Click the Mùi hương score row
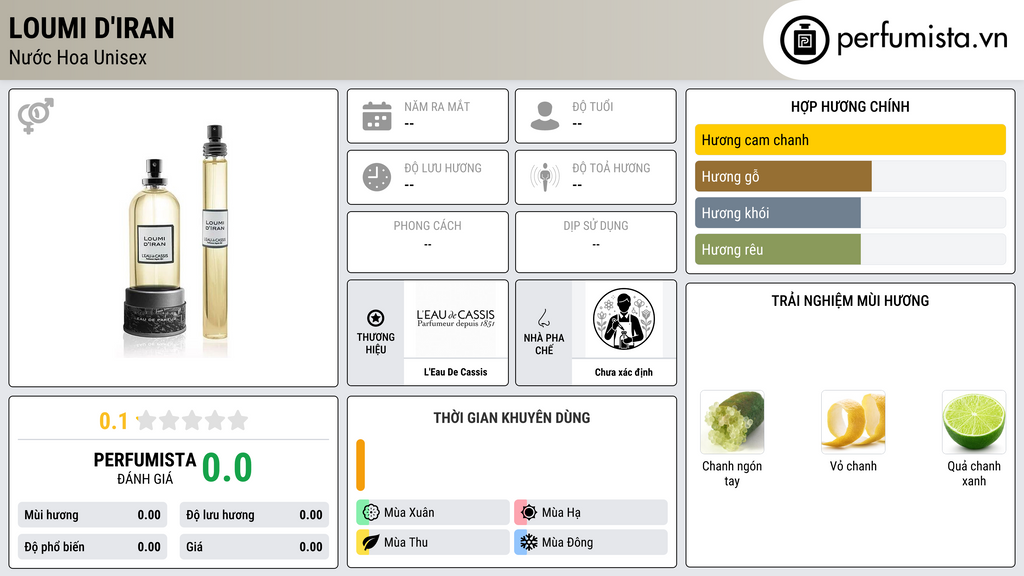Screen dimensions: 1024x576 [92, 515]
